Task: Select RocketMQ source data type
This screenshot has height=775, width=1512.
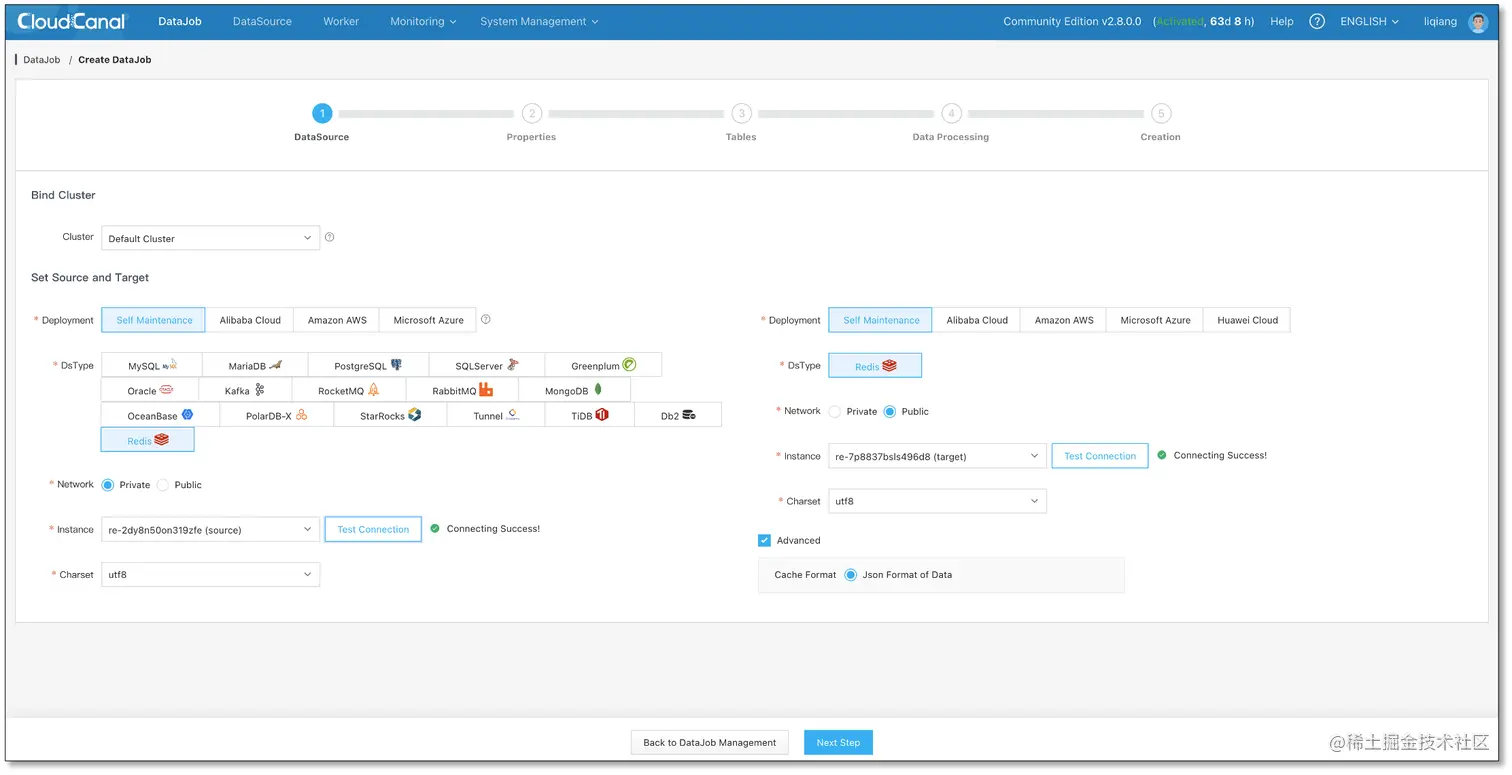Action: click(349, 391)
